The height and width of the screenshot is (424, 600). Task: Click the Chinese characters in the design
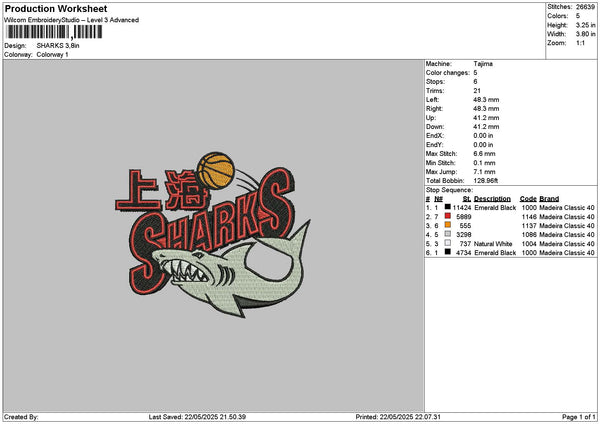point(163,191)
